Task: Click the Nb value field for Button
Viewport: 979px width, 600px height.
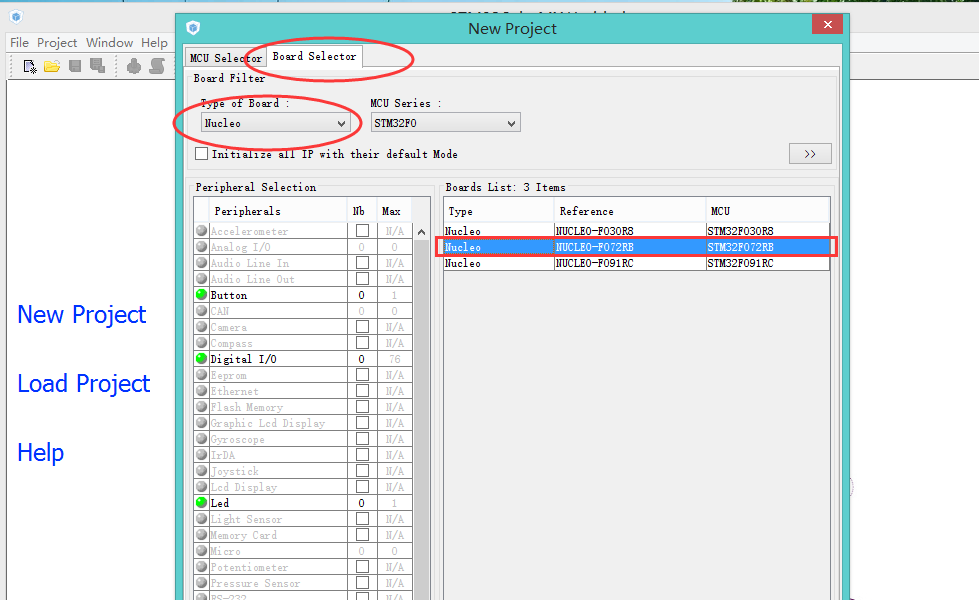Action: click(362, 295)
